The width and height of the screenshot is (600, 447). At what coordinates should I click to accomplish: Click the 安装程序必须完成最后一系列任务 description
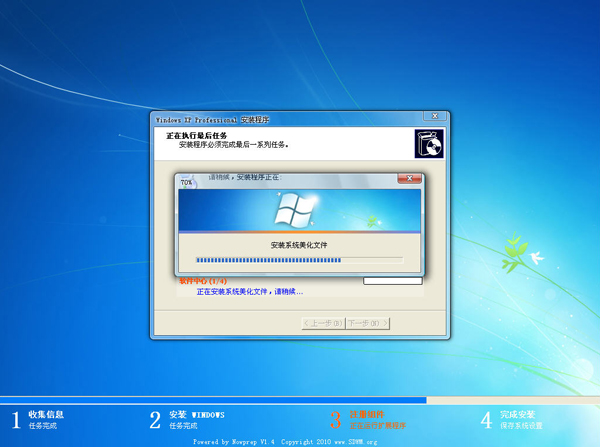point(234,145)
